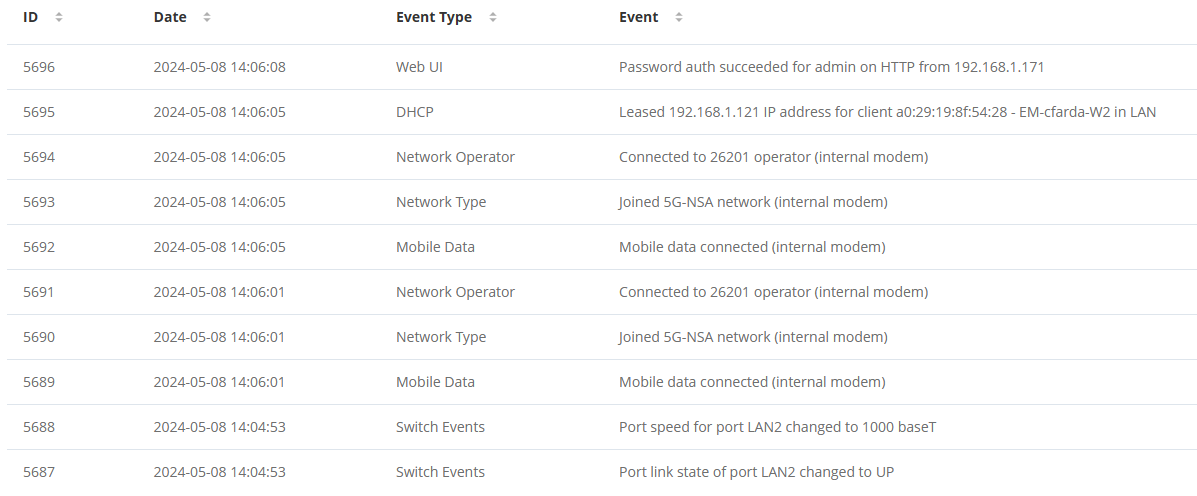
Task: Click the Date column sort icon
Action: tap(207, 17)
